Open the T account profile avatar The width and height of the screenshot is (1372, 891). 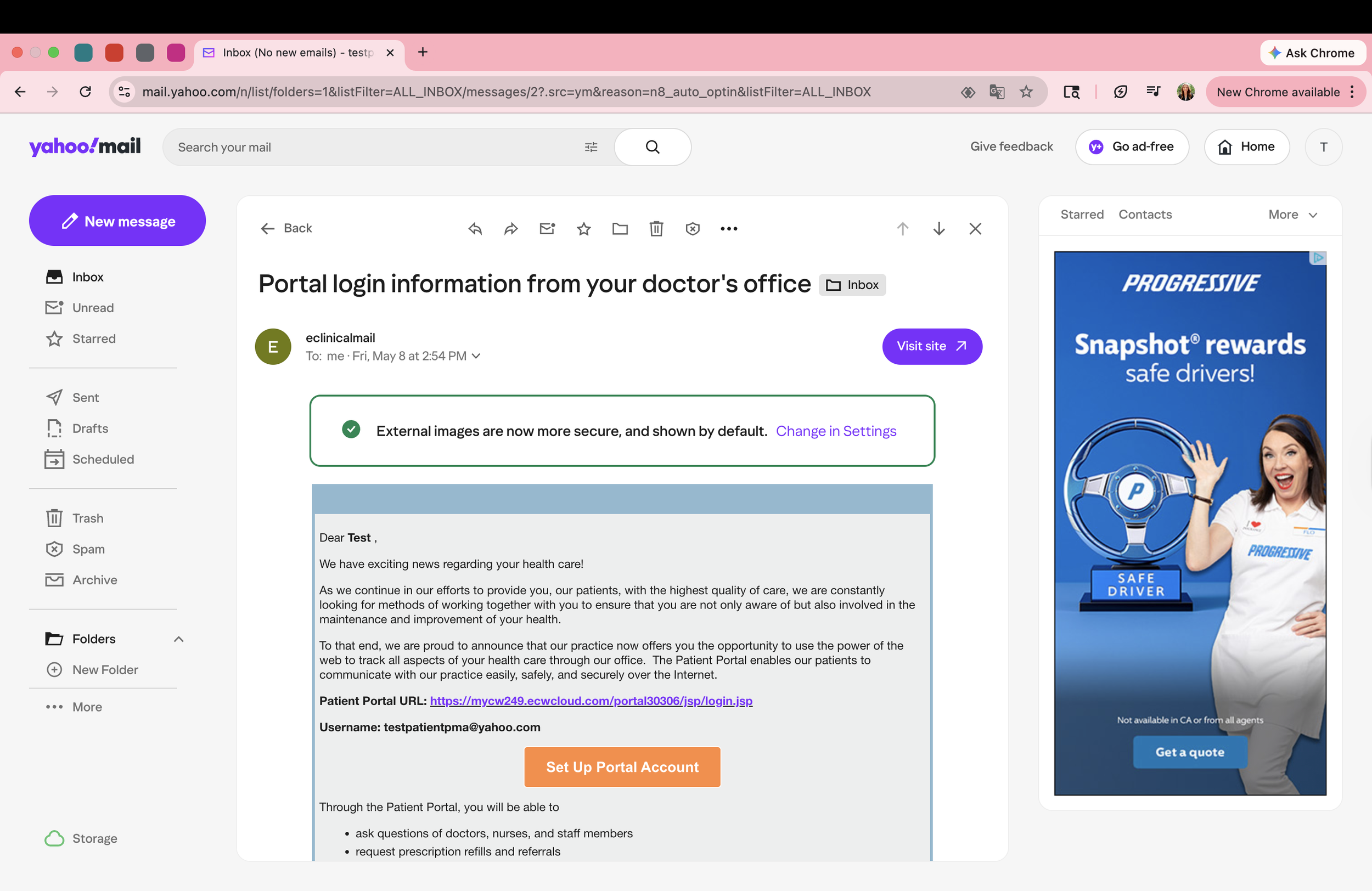coord(1324,147)
